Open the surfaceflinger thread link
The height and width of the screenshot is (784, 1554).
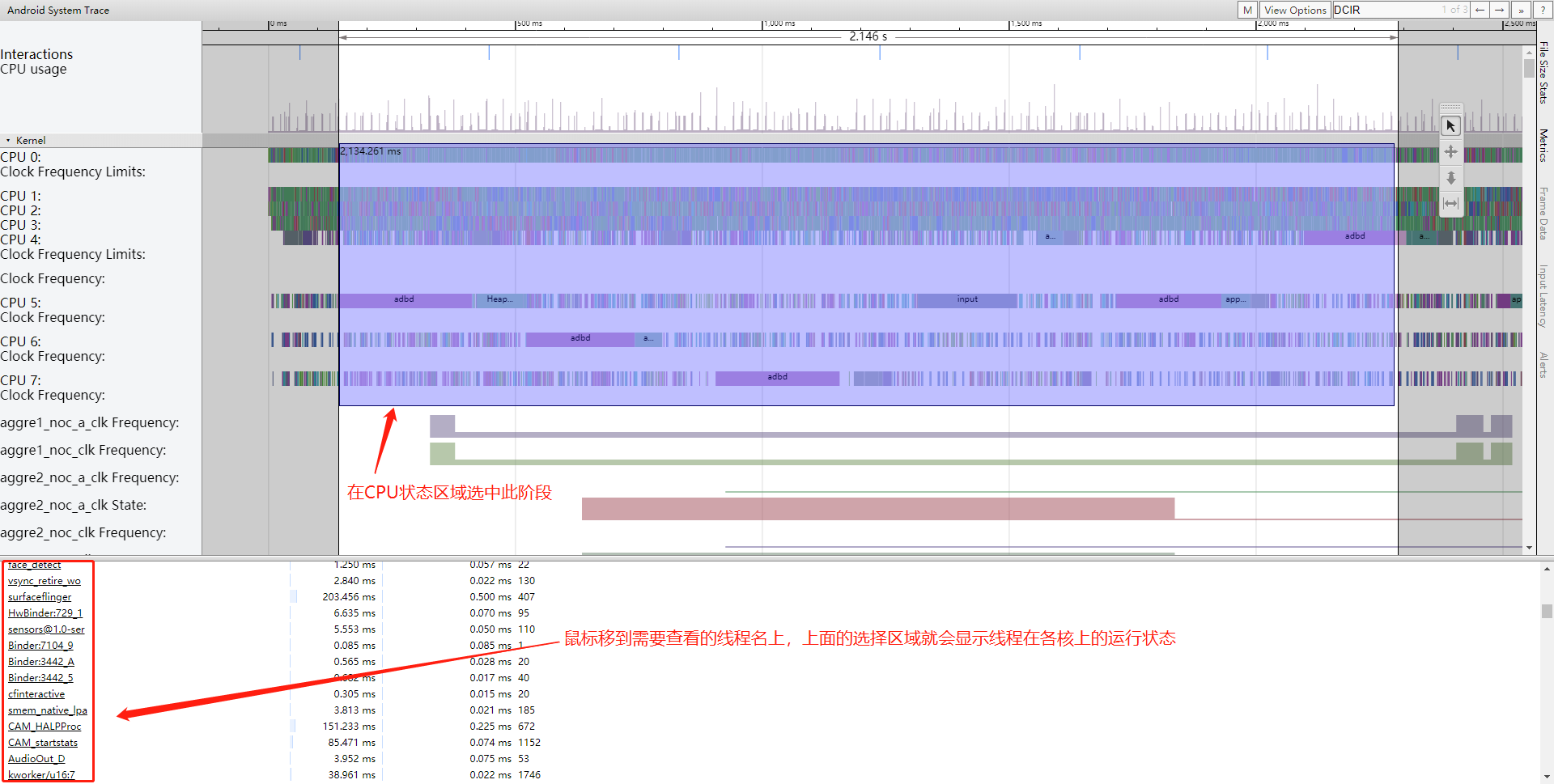pos(39,596)
